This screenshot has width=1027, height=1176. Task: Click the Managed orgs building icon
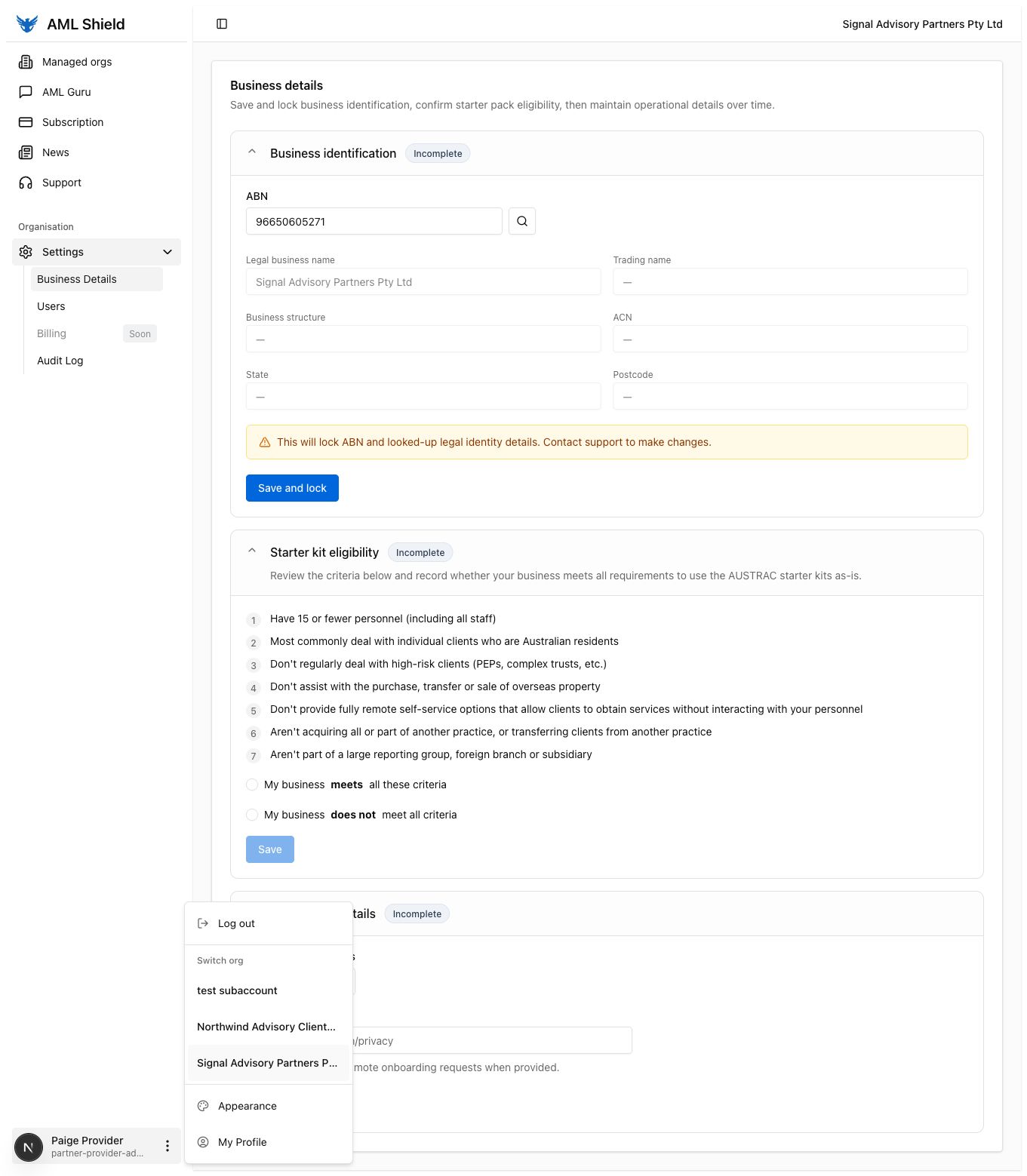(26, 62)
